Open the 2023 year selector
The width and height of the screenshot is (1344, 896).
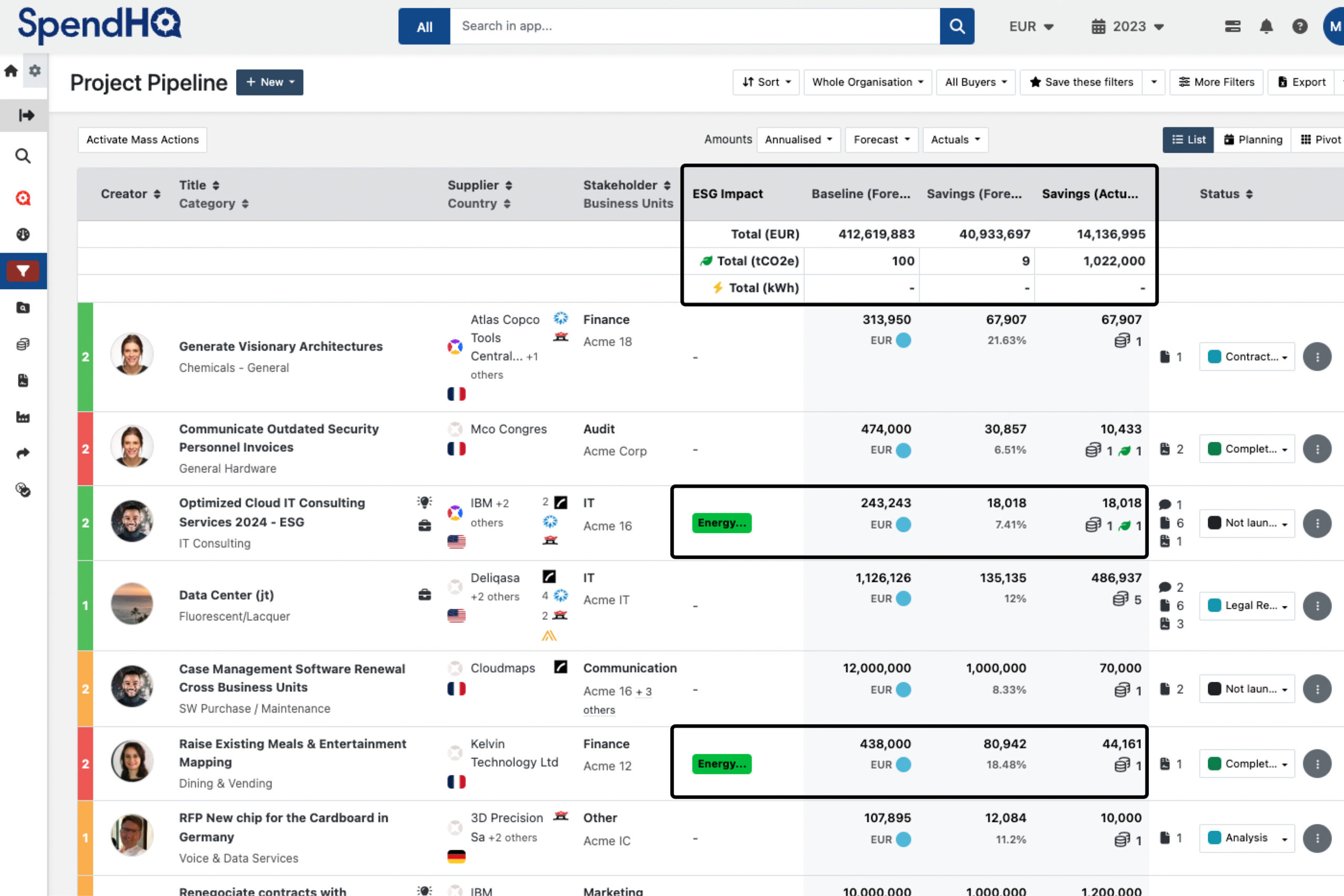point(1127,26)
